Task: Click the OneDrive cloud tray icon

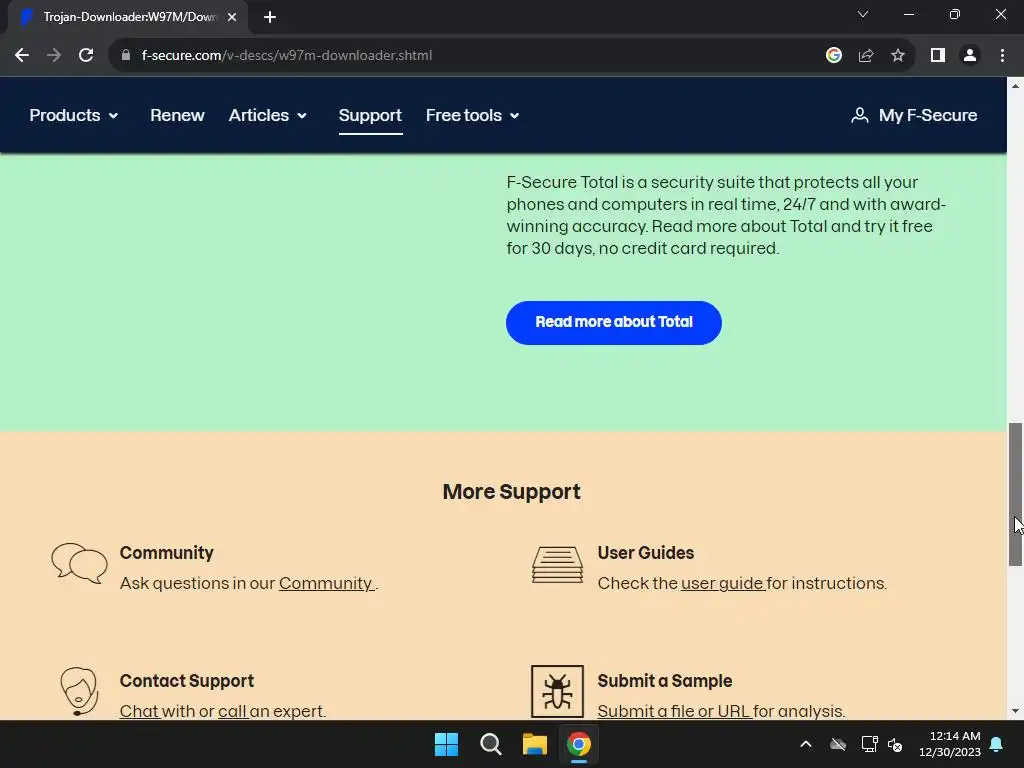Action: coord(838,744)
